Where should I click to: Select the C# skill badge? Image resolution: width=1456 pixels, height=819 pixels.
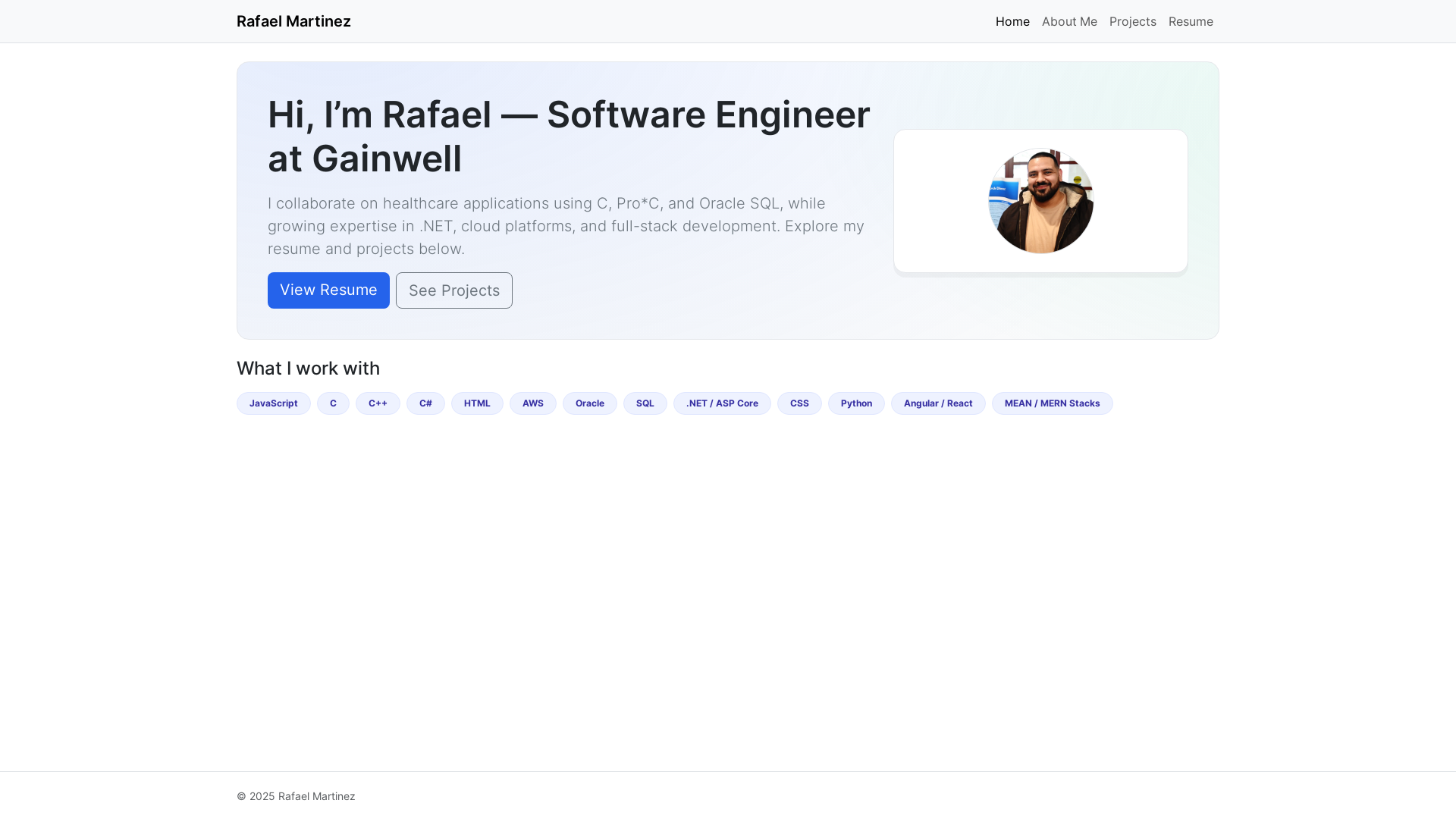pos(425,403)
